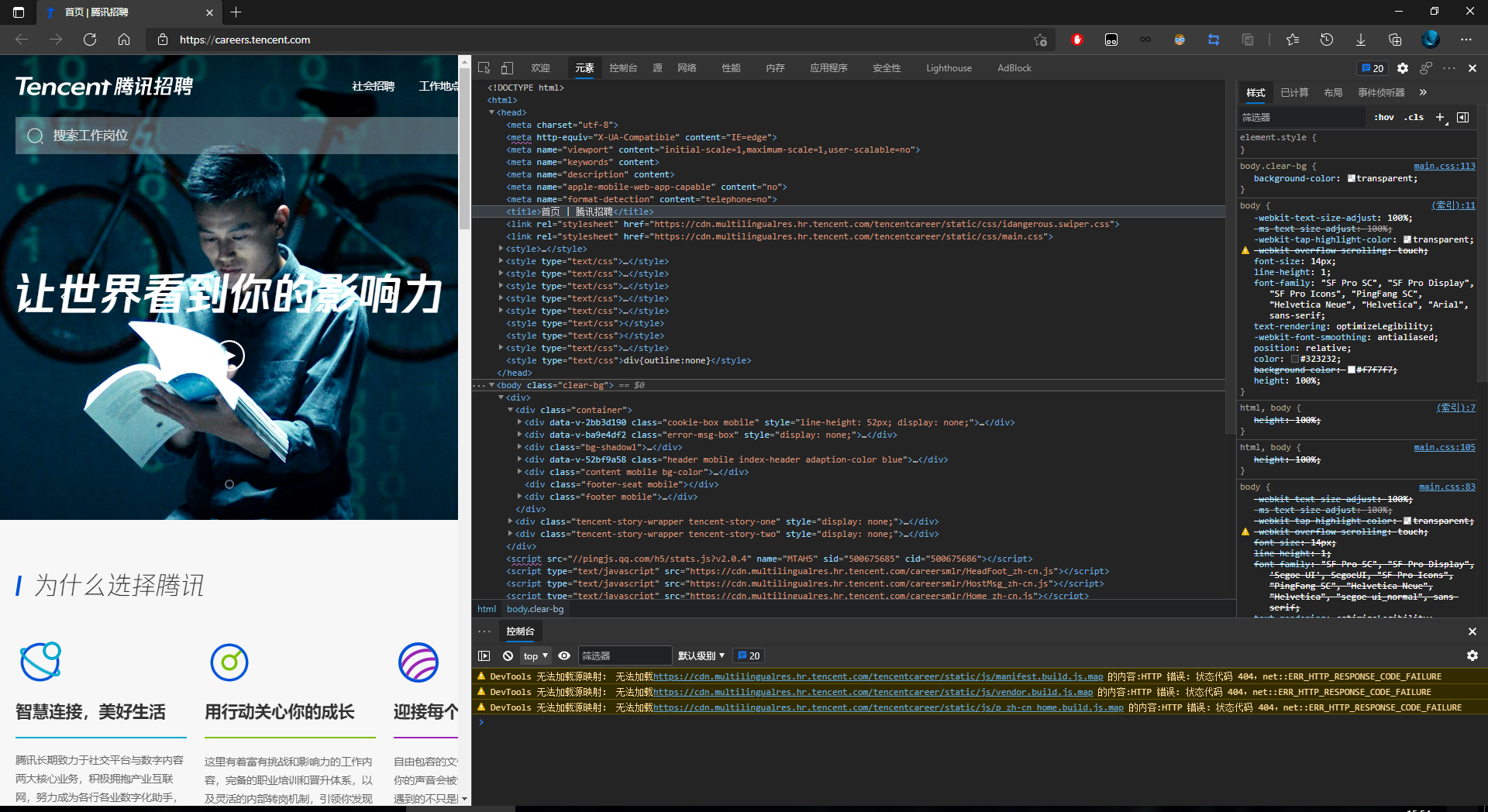Go to home page icon
The image size is (1488, 812).
(x=124, y=40)
